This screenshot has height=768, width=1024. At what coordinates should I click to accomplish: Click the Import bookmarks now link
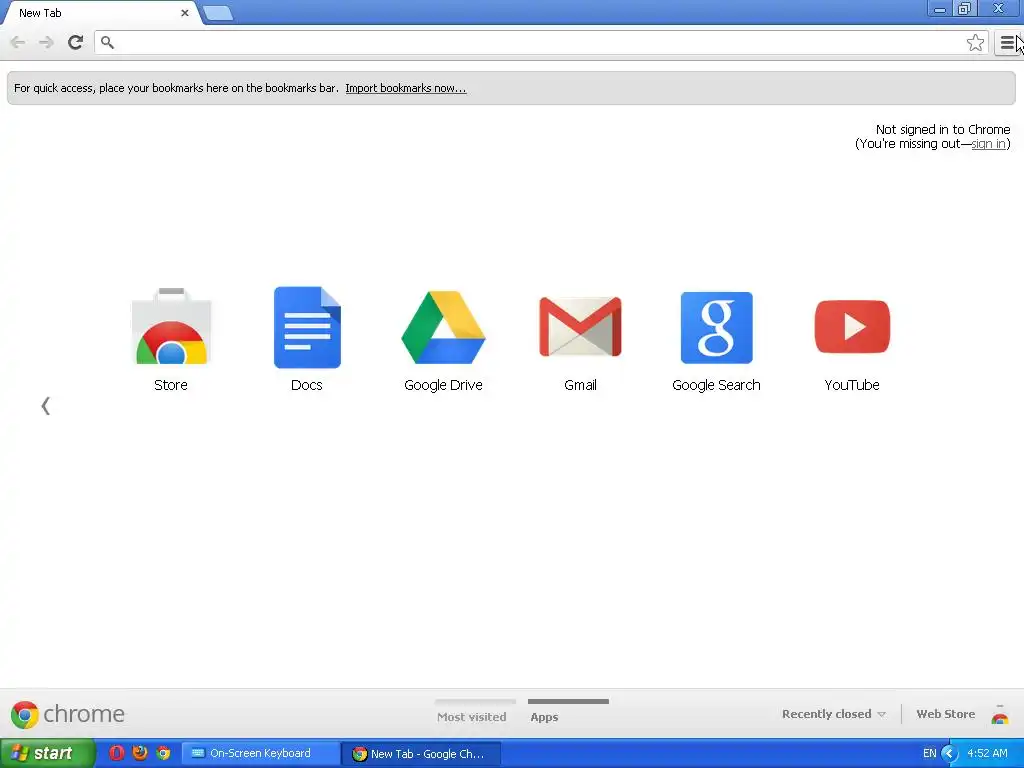[x=406, y=88]
